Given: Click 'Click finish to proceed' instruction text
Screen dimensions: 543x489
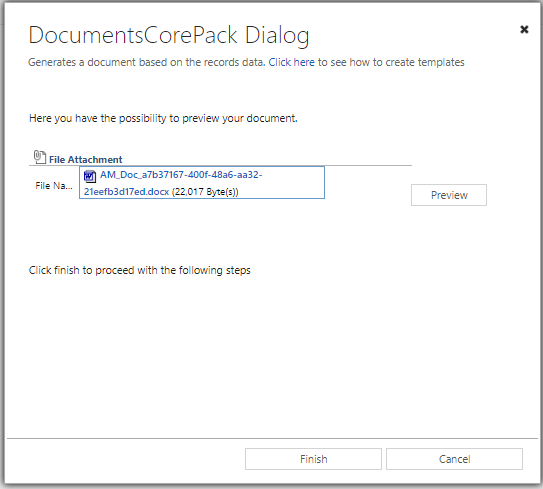Looking at the screenshot, I should click(140, 270).
